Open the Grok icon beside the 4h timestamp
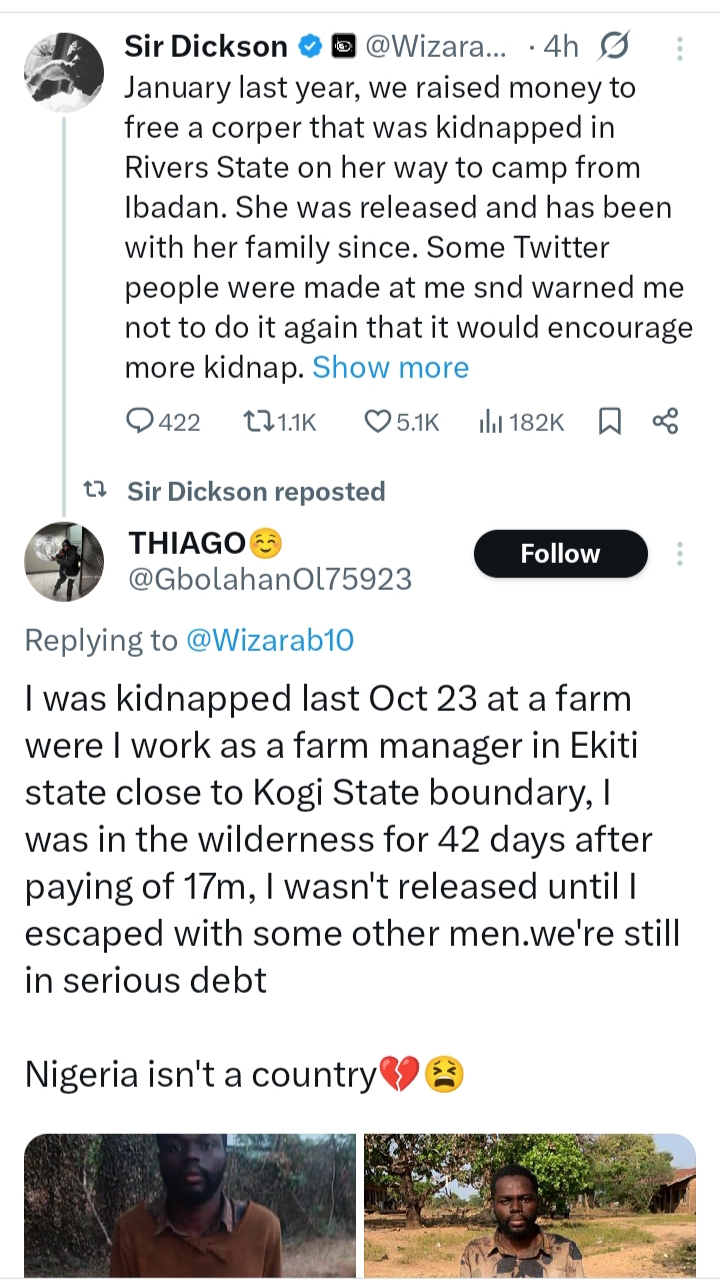The width and height of the screenshot is (720, 1281). point(612,46)
